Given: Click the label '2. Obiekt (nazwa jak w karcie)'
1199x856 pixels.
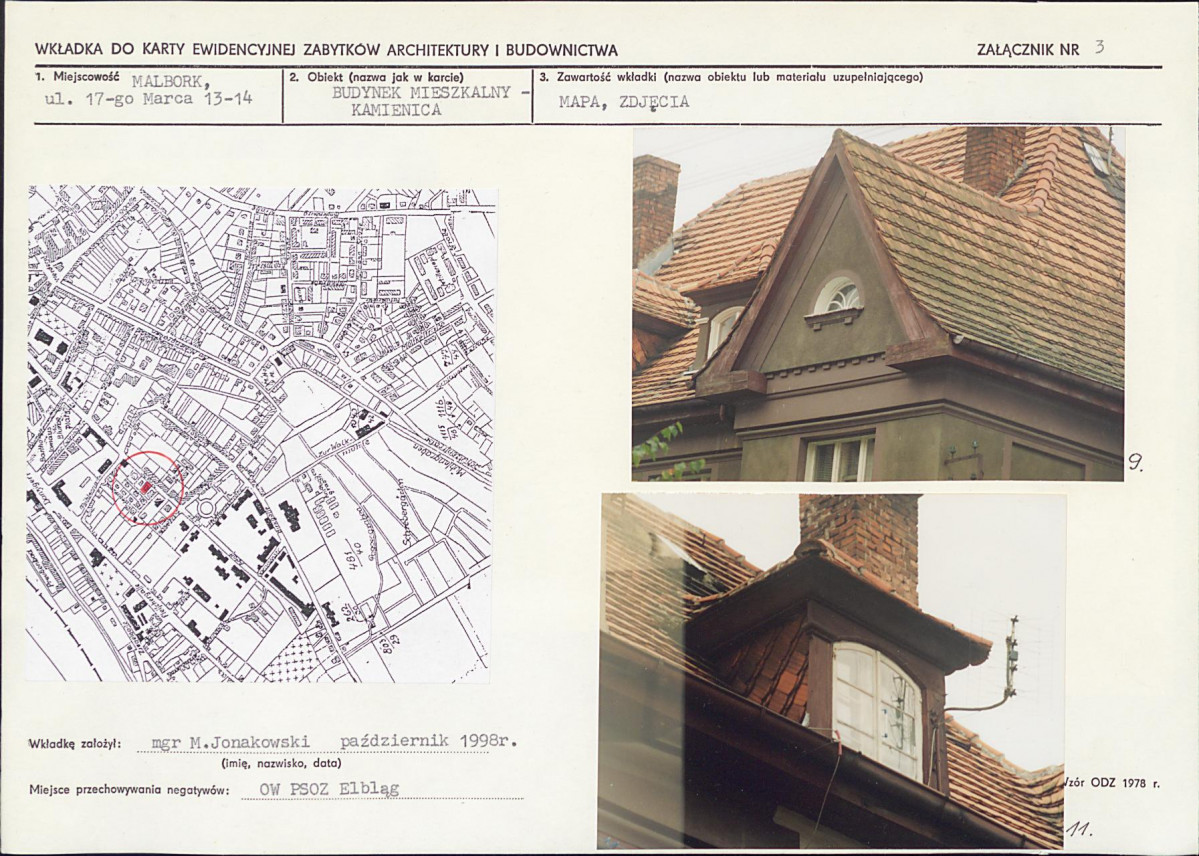Looking at the screenshot, I should 378,77.
